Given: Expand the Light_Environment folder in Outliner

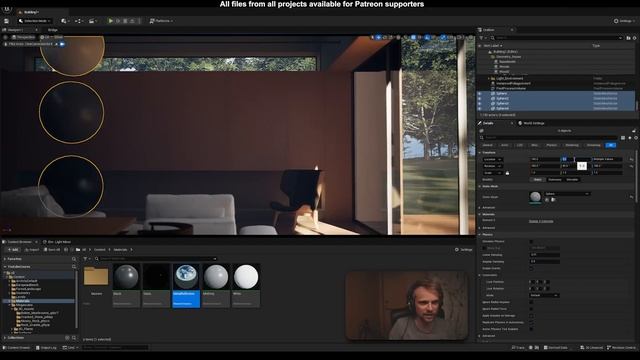Looking at the screenshot, I should coord(489,78).
